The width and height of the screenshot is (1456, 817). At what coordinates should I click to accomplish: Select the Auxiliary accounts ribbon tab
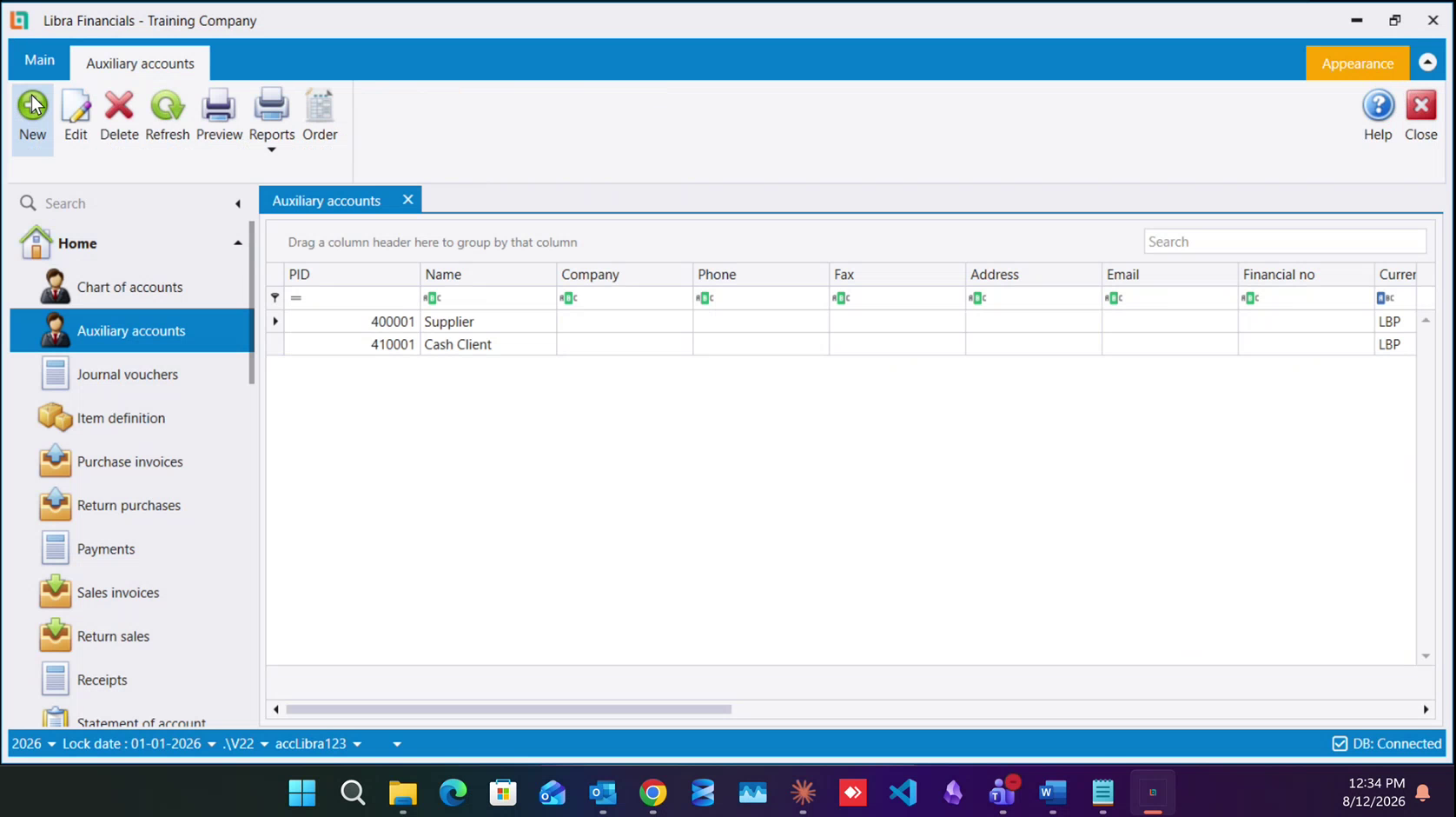[x=140, y=63]
